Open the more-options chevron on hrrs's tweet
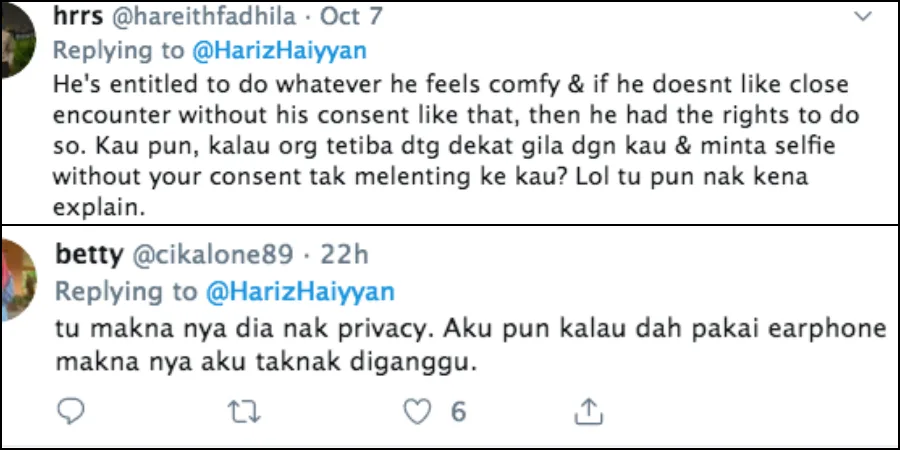Image resolution: width=900 pixels, height=450 pixels. pyautogui.click(x=863, y=17)
